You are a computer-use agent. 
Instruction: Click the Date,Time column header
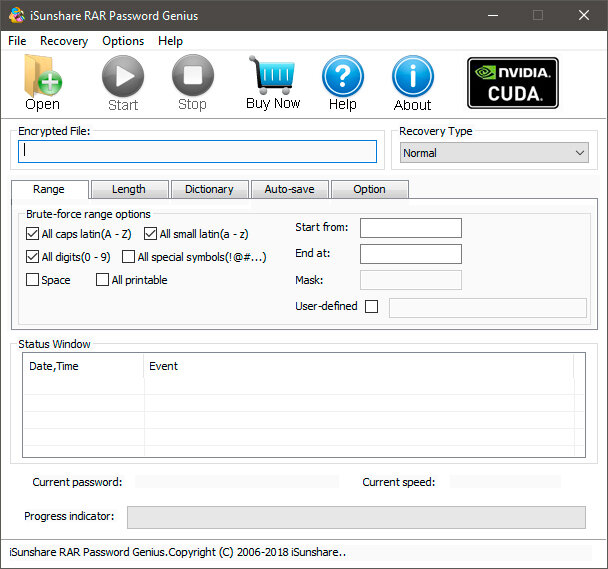84,366
